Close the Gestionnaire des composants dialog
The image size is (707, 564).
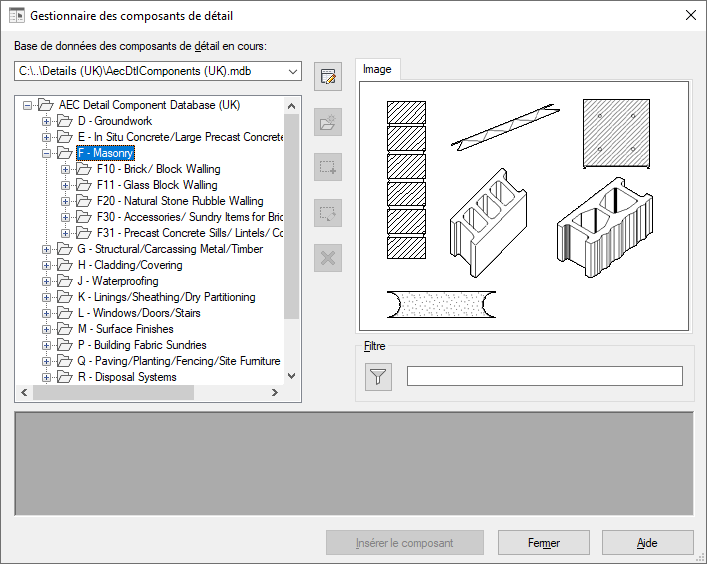[690, 15]
